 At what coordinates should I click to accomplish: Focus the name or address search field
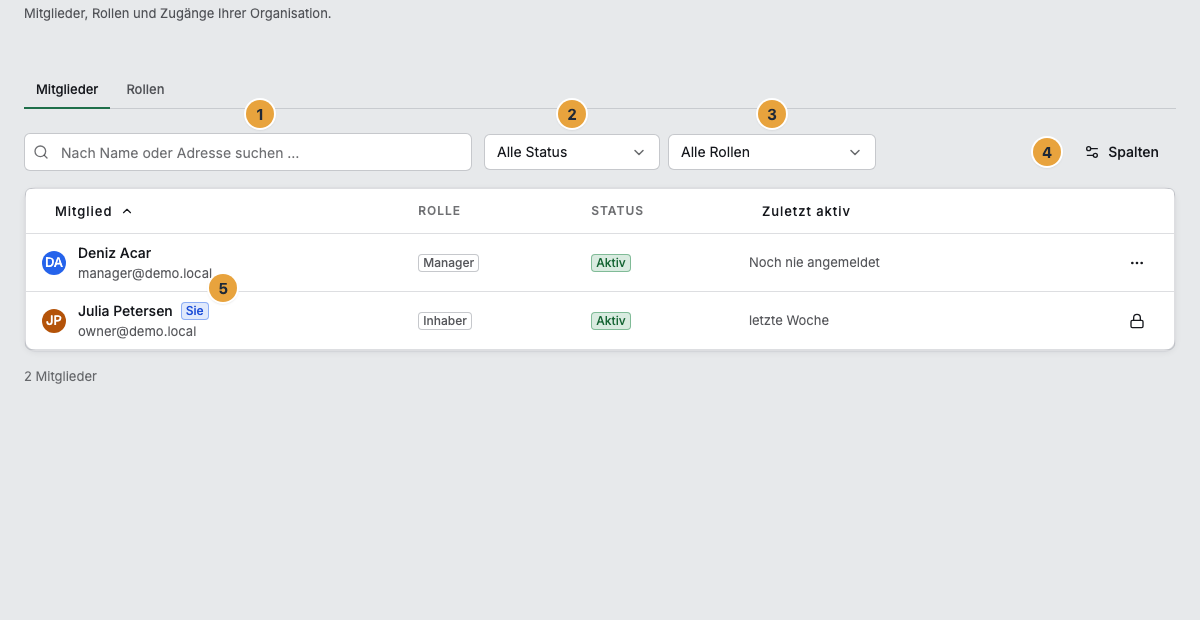(248, 152)
